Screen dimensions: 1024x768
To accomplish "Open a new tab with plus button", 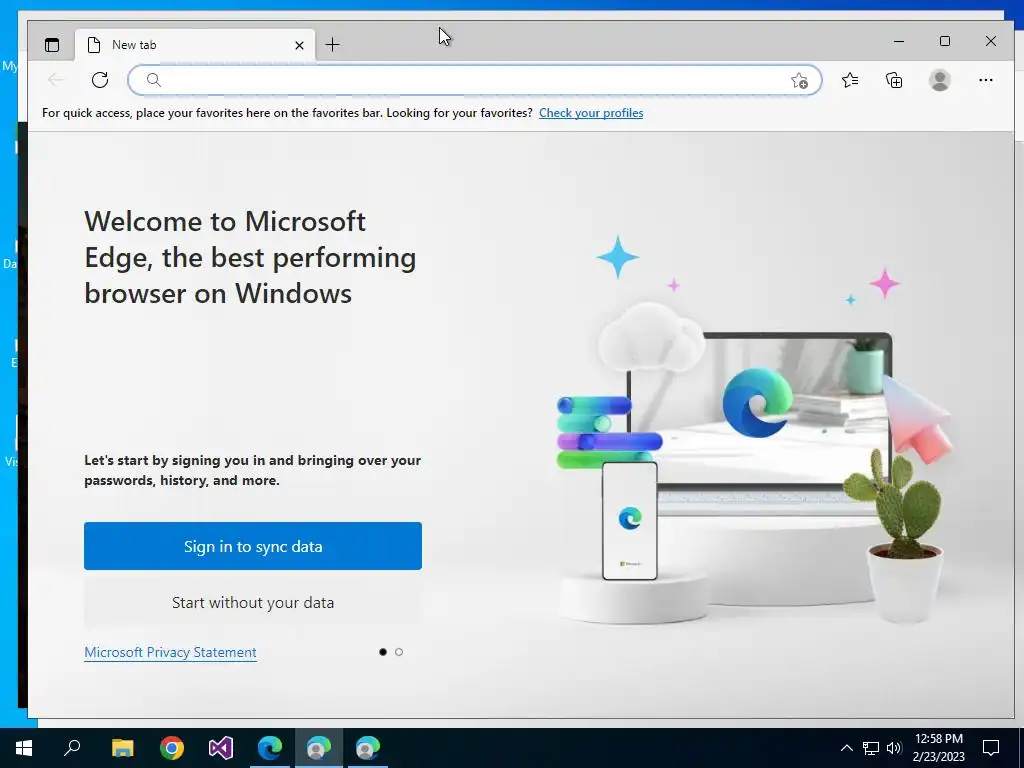I will pyautogui.click(x=332, y=45).
